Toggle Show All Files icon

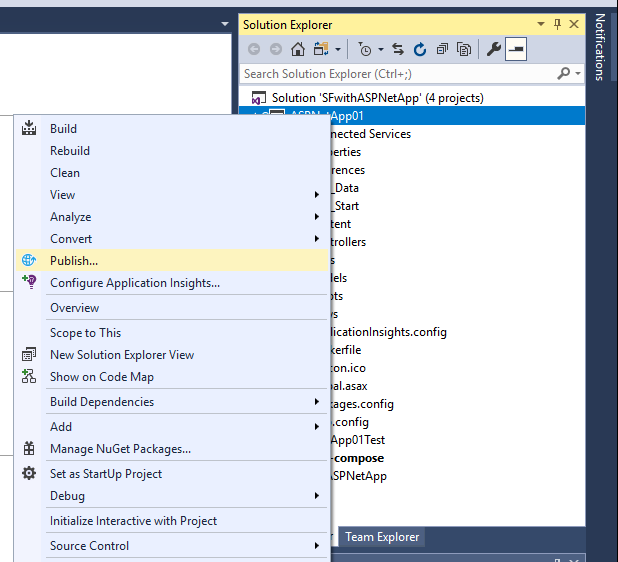pos(464,49)
